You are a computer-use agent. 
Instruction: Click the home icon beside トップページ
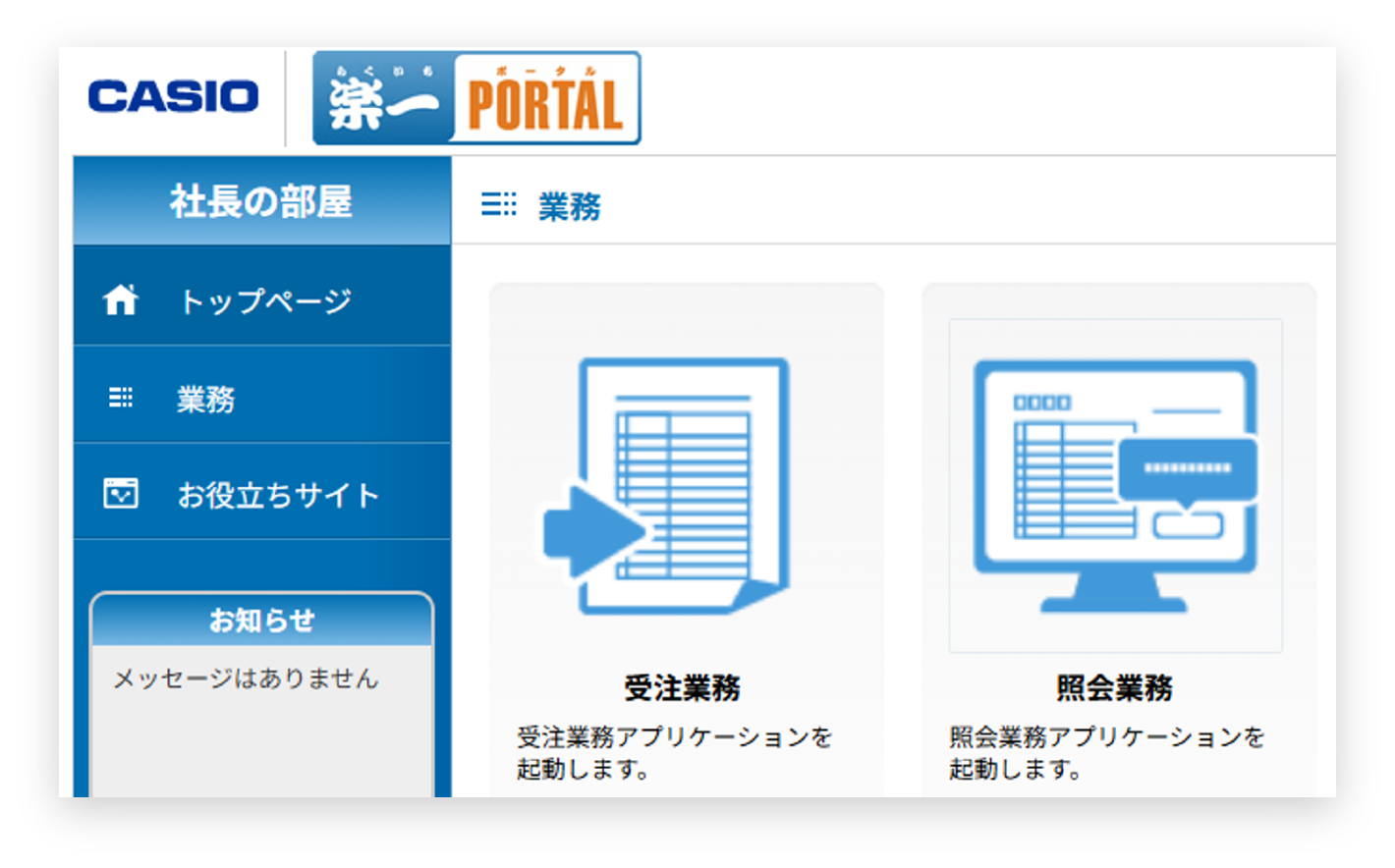pyautogui.click(x=121, y=298)
